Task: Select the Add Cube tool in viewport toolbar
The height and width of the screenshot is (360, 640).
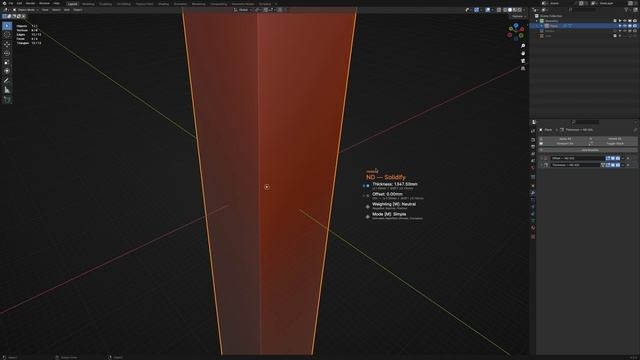Action: 7,100
